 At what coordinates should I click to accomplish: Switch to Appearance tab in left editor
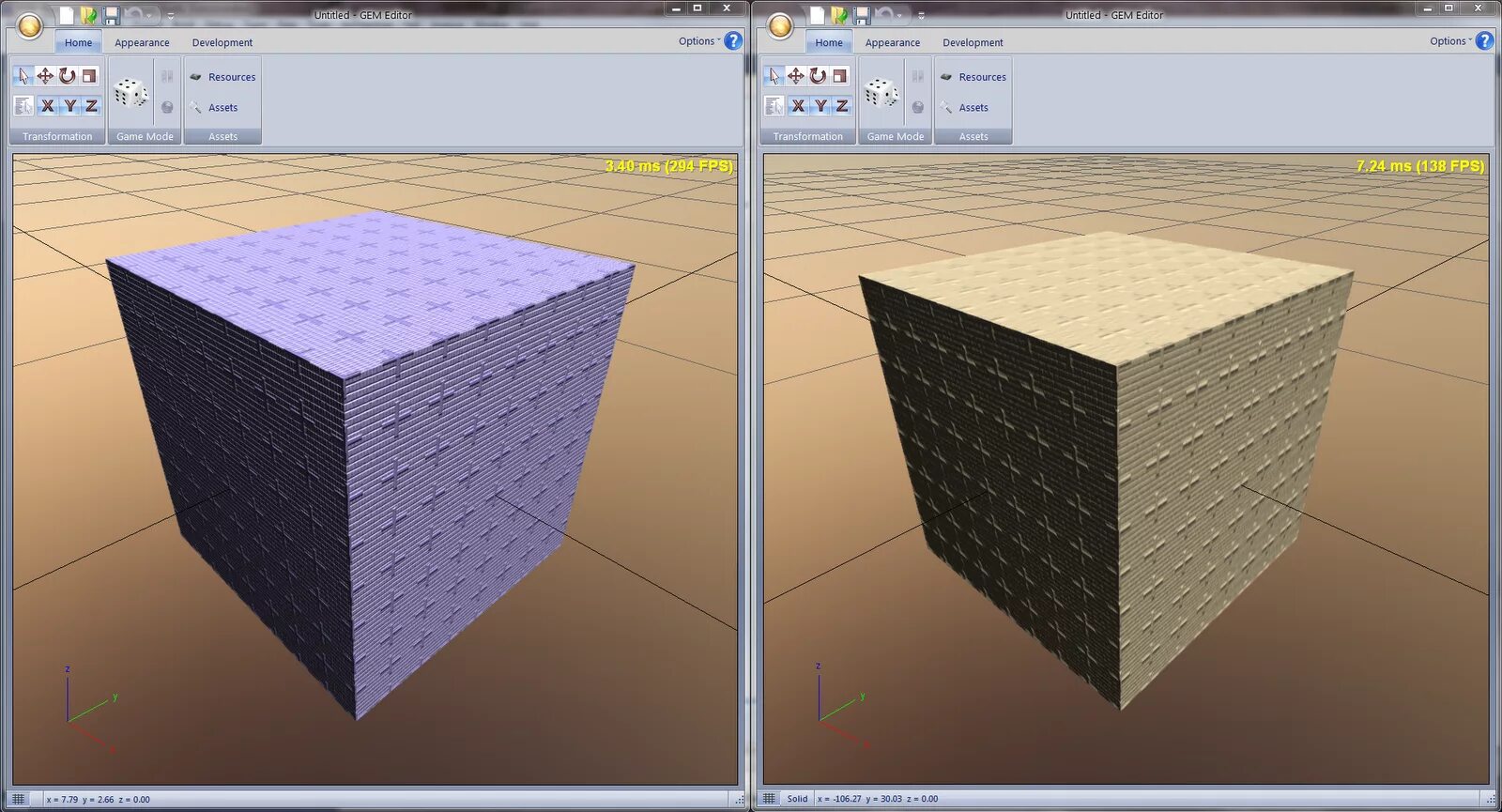142,42
